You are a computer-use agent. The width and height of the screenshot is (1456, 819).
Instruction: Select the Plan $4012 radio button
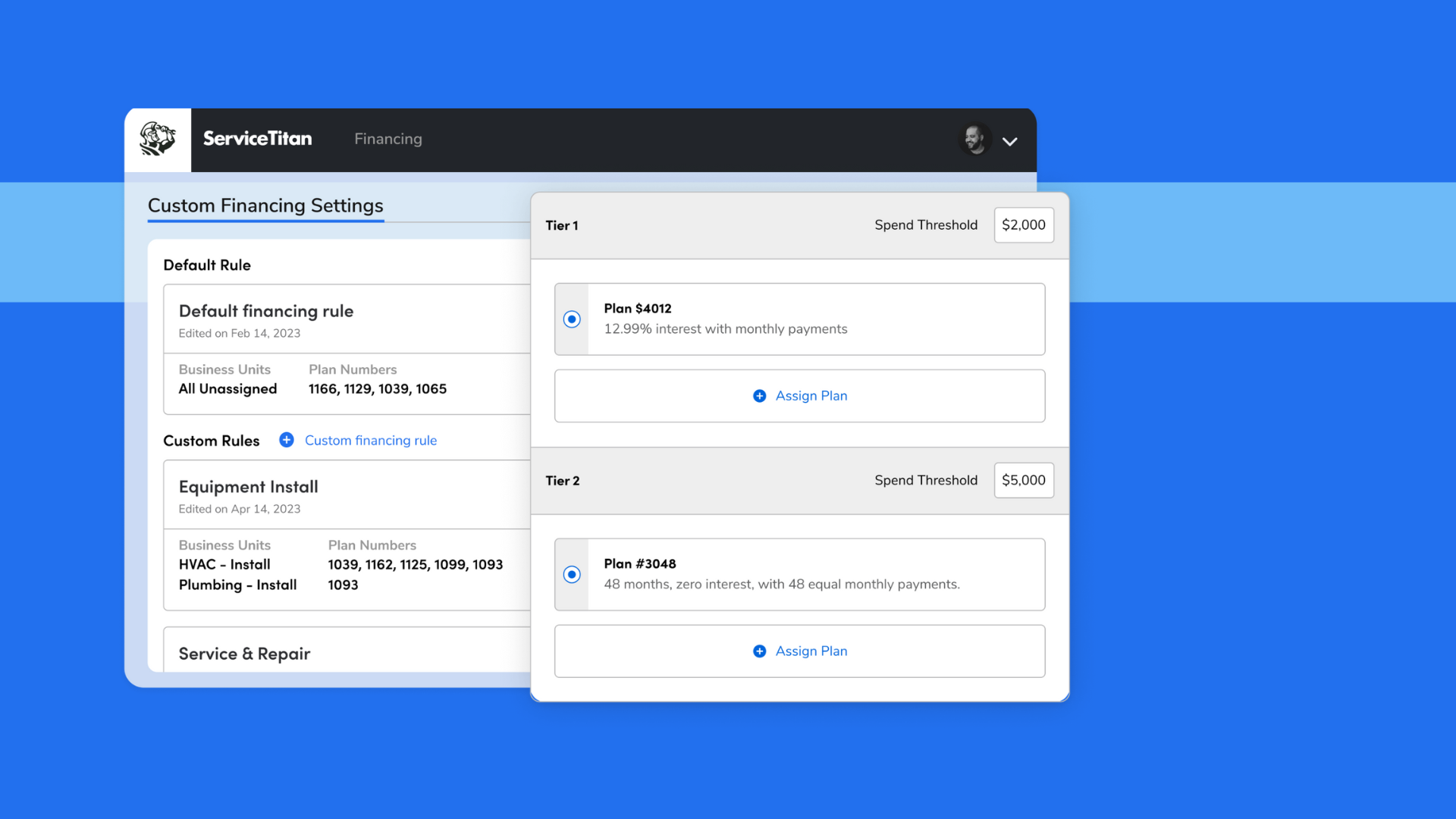click(x=572, y=319)
